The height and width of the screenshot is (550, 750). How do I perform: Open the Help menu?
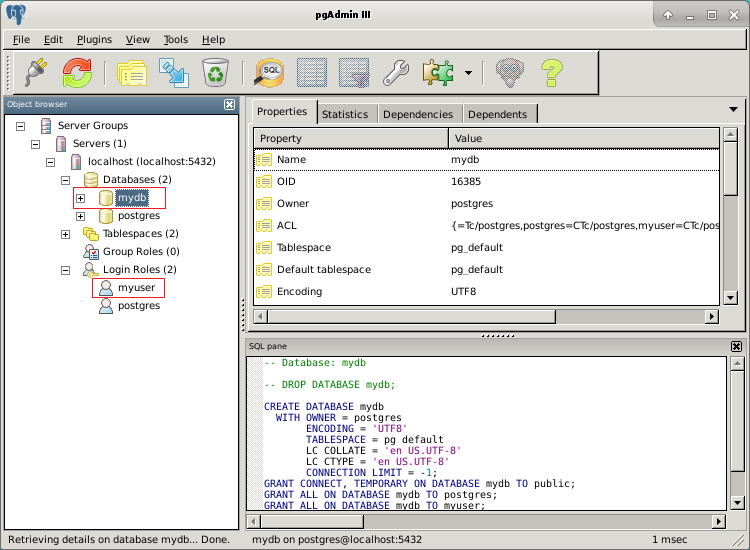213,40
